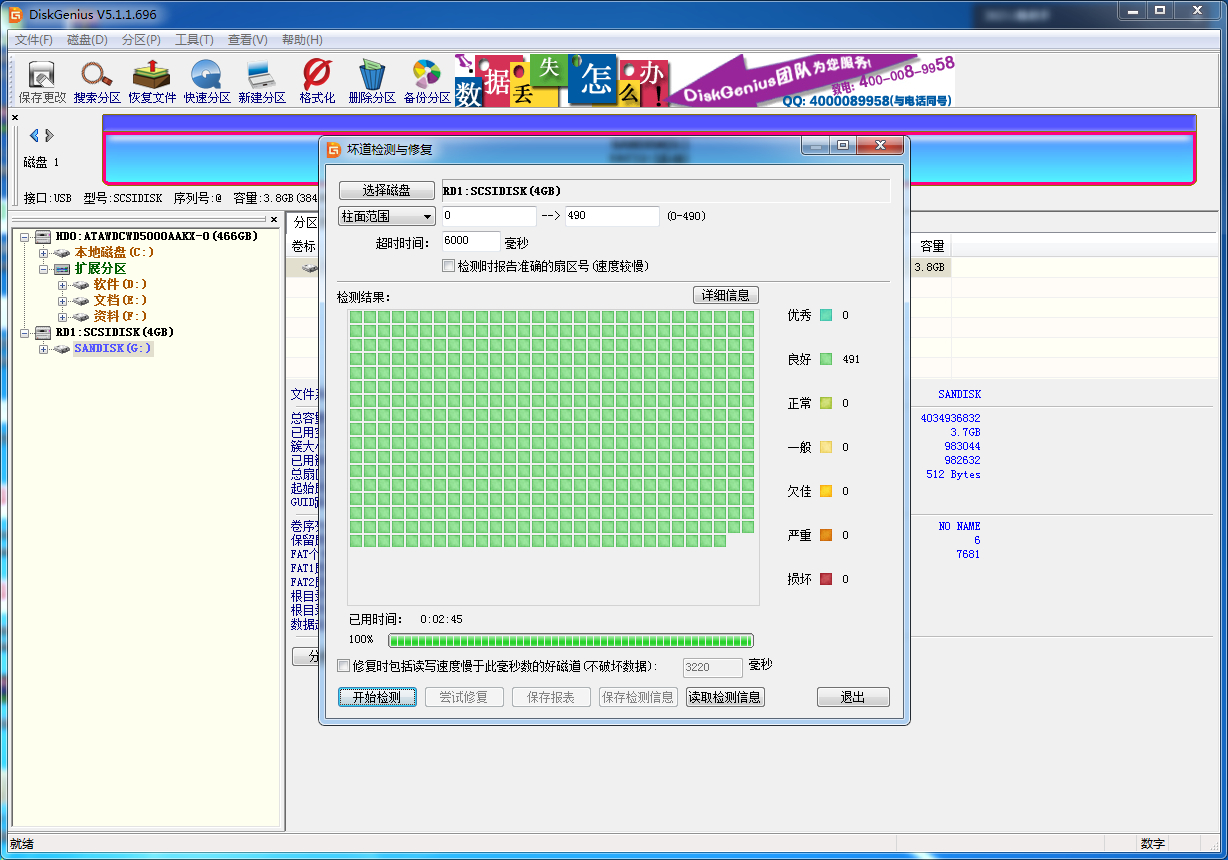Image resolution: width=1228 pixels, height=860 pixels.
Task: Open the 分区(P) menu
Action: 141,40
